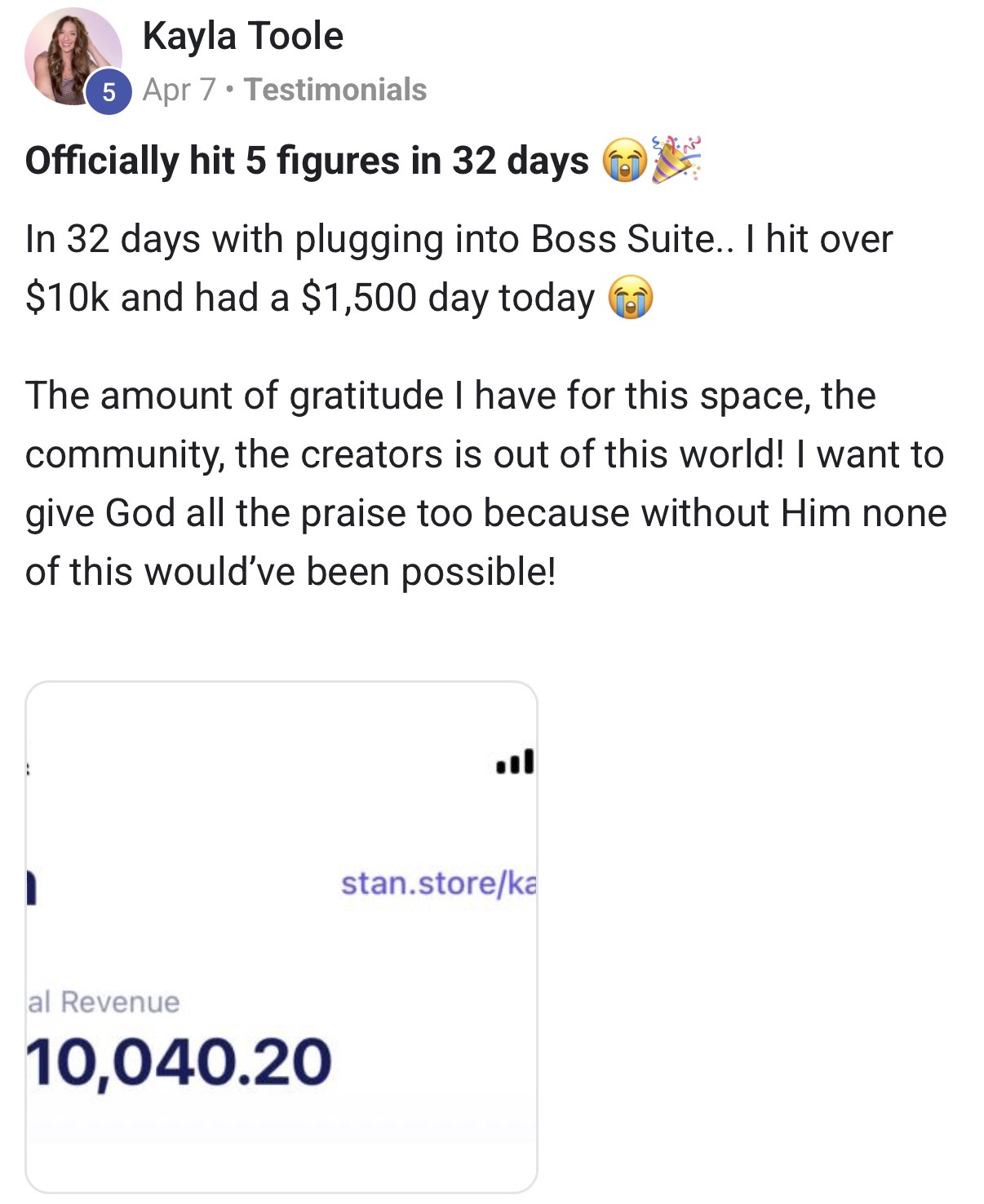Screen dimensions: 984x1204
Task: Click the '$1,500 day today' phrase
Action: [x=448, y=298]
